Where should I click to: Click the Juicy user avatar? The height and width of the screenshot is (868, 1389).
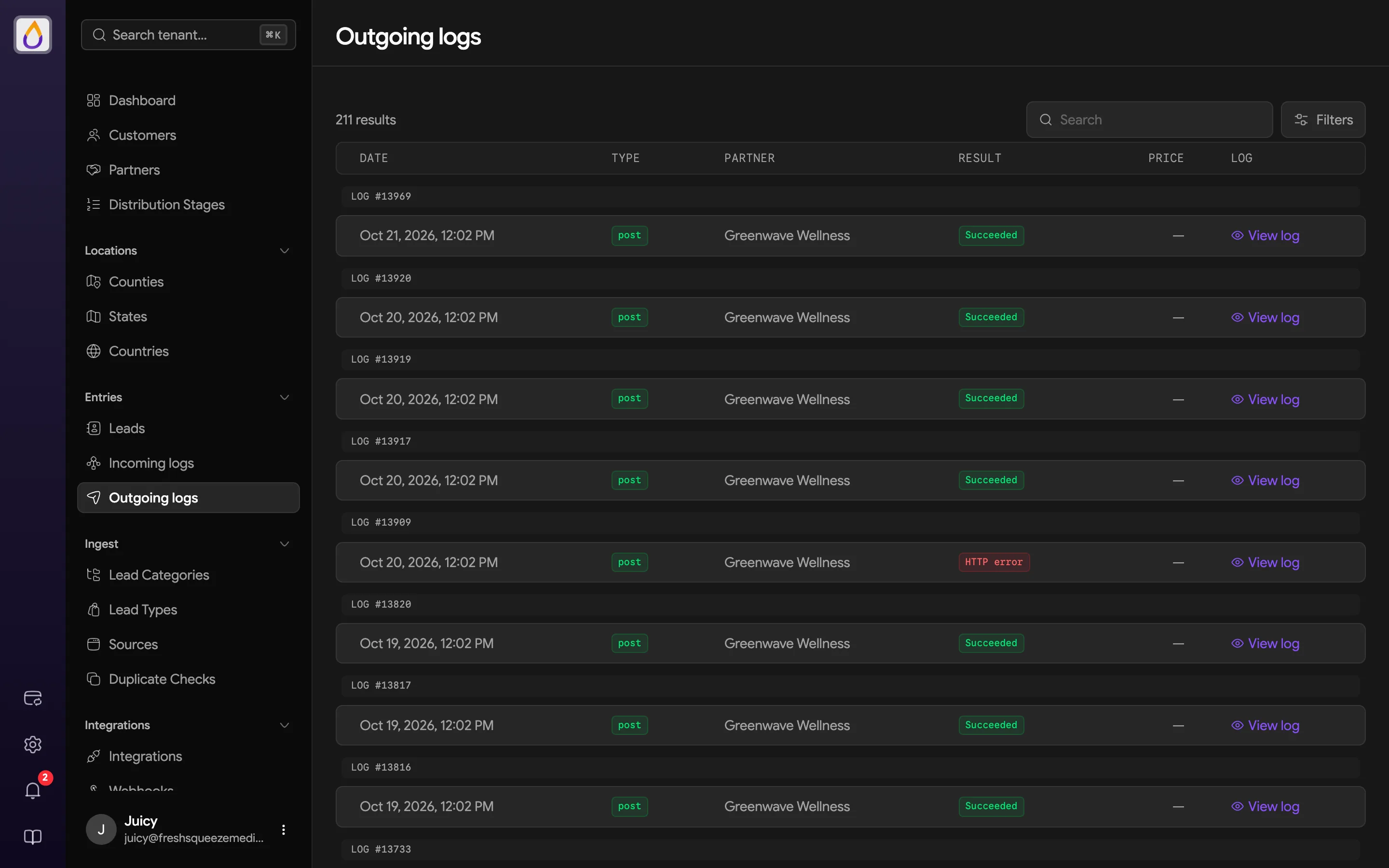coord(101,829)
